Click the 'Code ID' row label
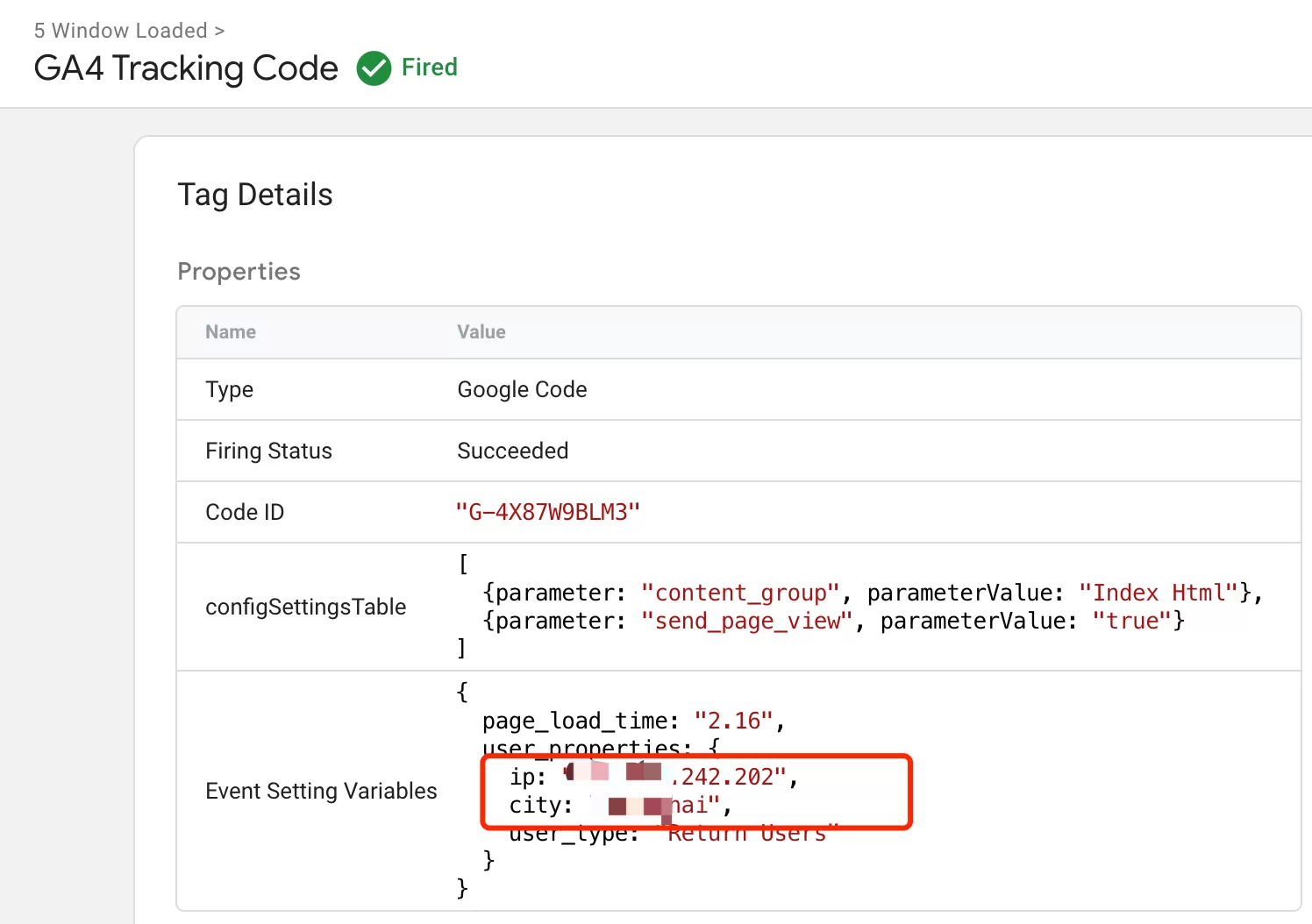Viewport: 1312px width, 924px height. pos(245,512)
